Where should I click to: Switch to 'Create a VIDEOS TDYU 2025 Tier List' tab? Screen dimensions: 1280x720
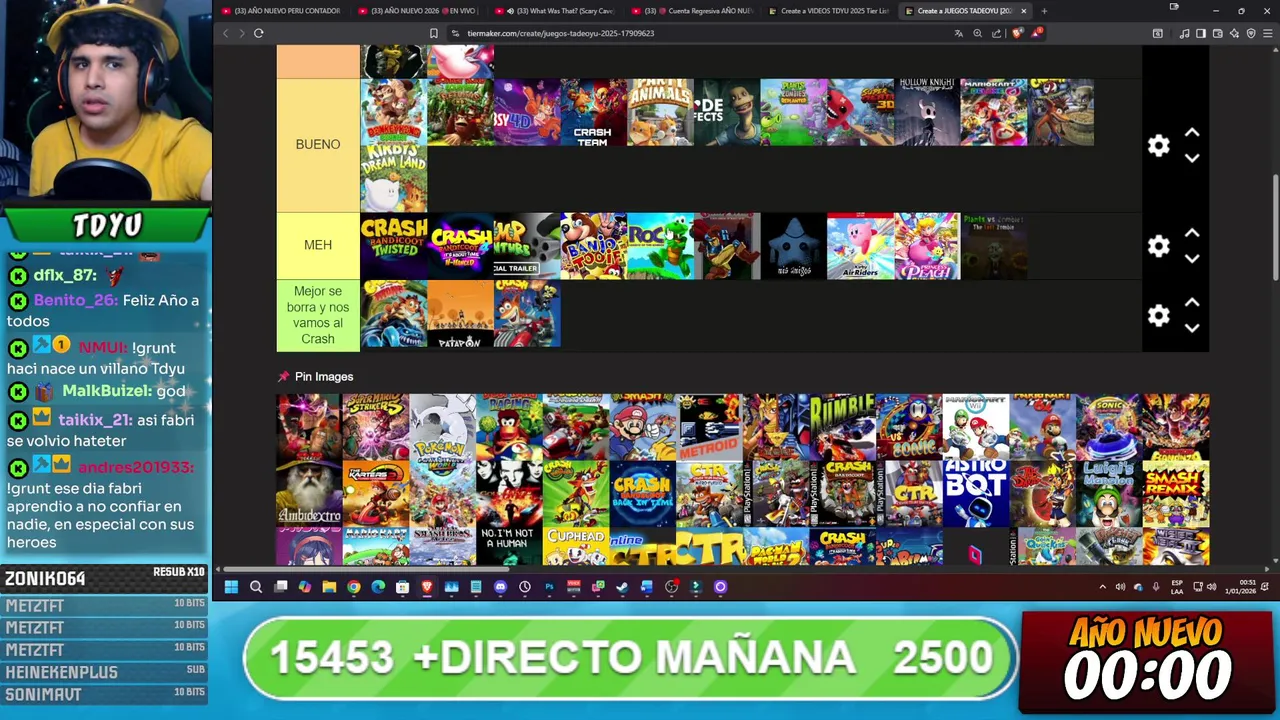828,11
